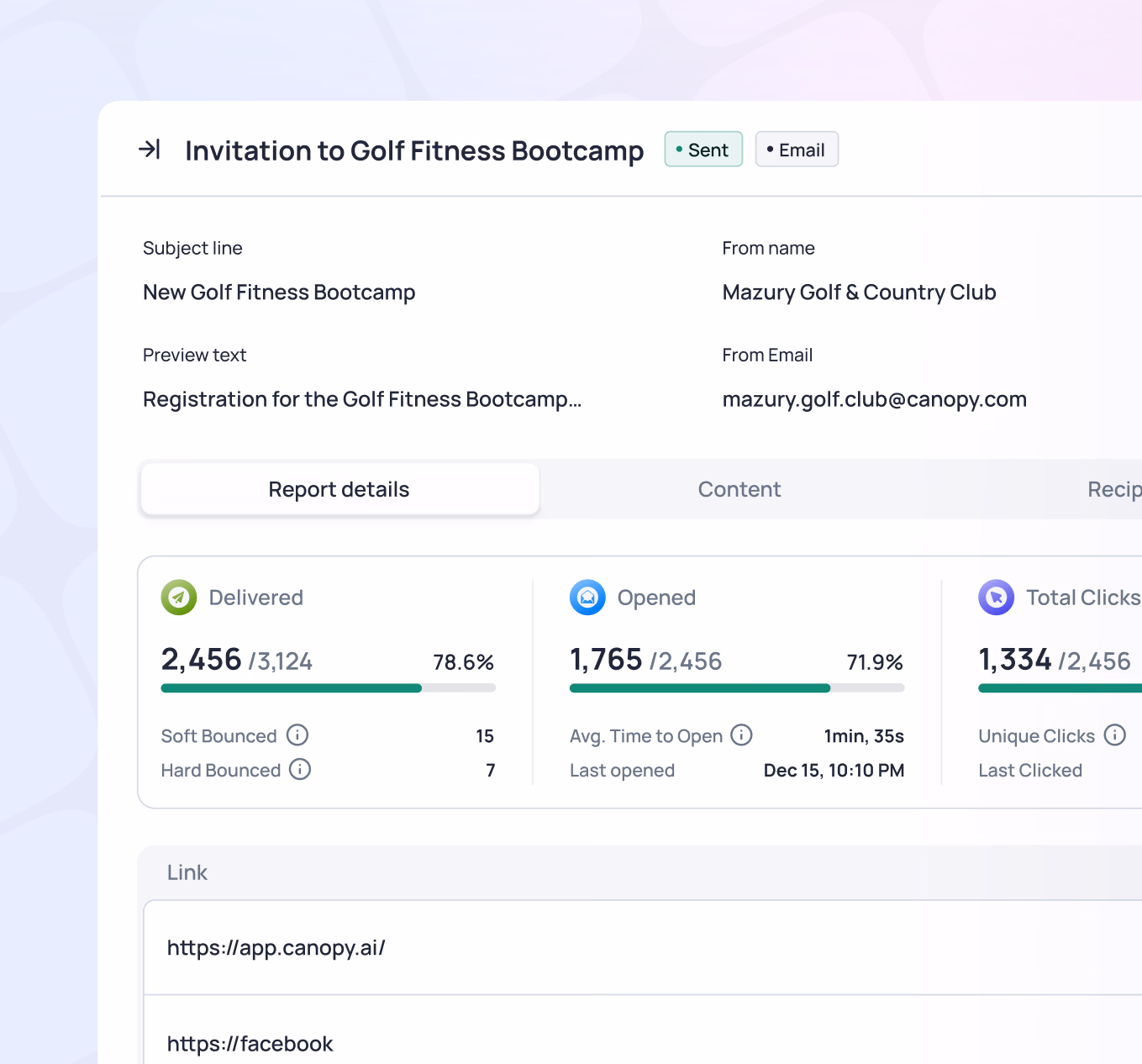
Task: Click the mazury.golf.club@canopy.com address
Action: point(875,399)
